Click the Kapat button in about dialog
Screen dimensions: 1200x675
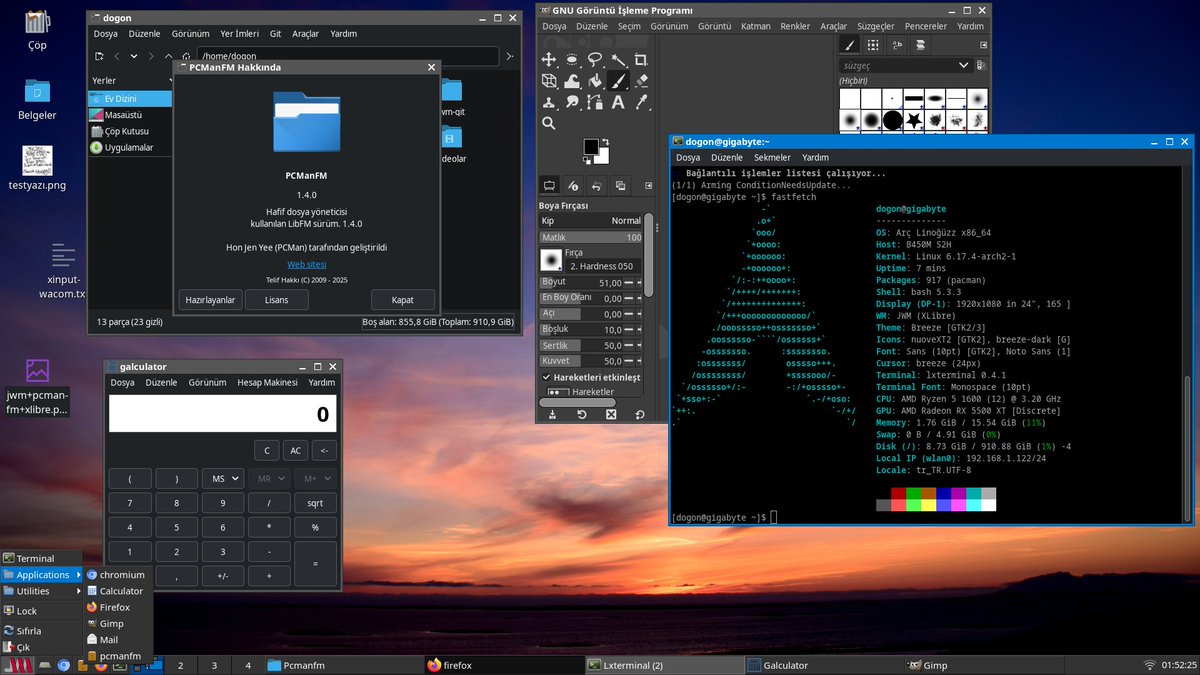(402, 300)
